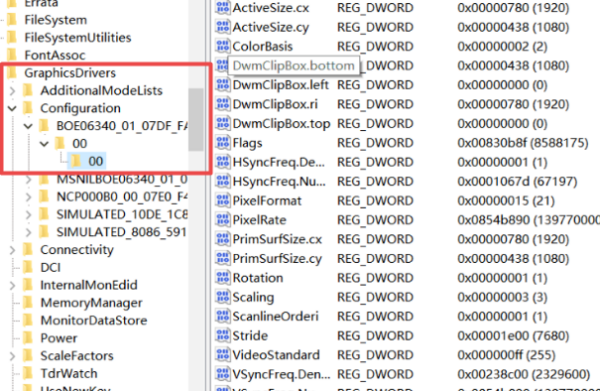Image resolution: width=600 pixels, height=391 pixels.
Task: Collapse the BOE06340_01_07DF key
Action: click(x=28, y=125)
